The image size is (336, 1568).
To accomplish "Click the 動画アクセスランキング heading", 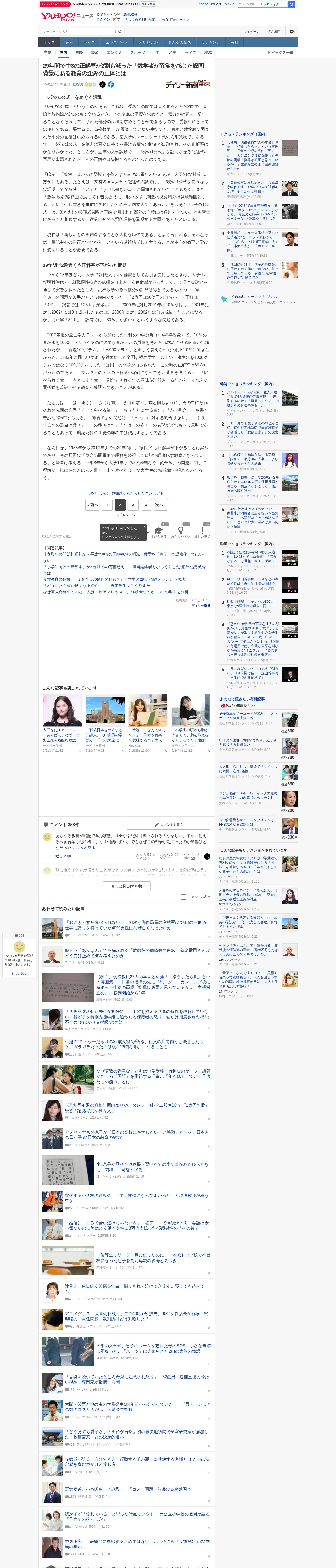I will point(247,544).
